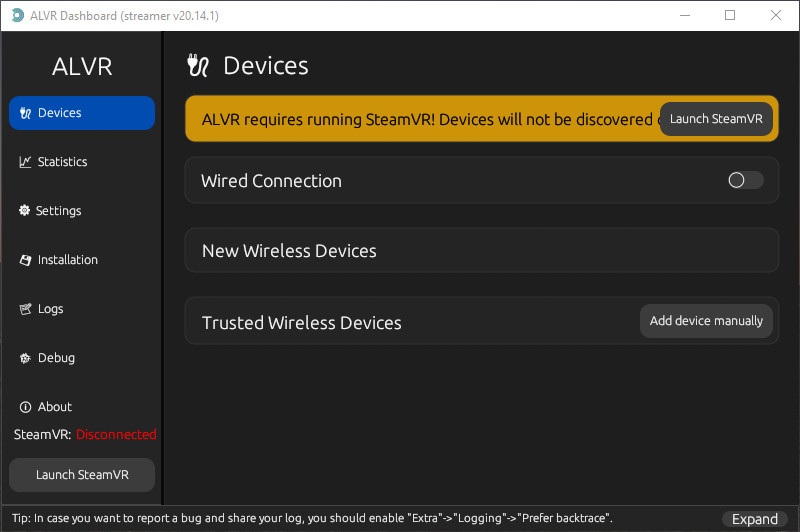Open the About tab
The width and height of the screenshot is (800, 532).
coord(45,407)
